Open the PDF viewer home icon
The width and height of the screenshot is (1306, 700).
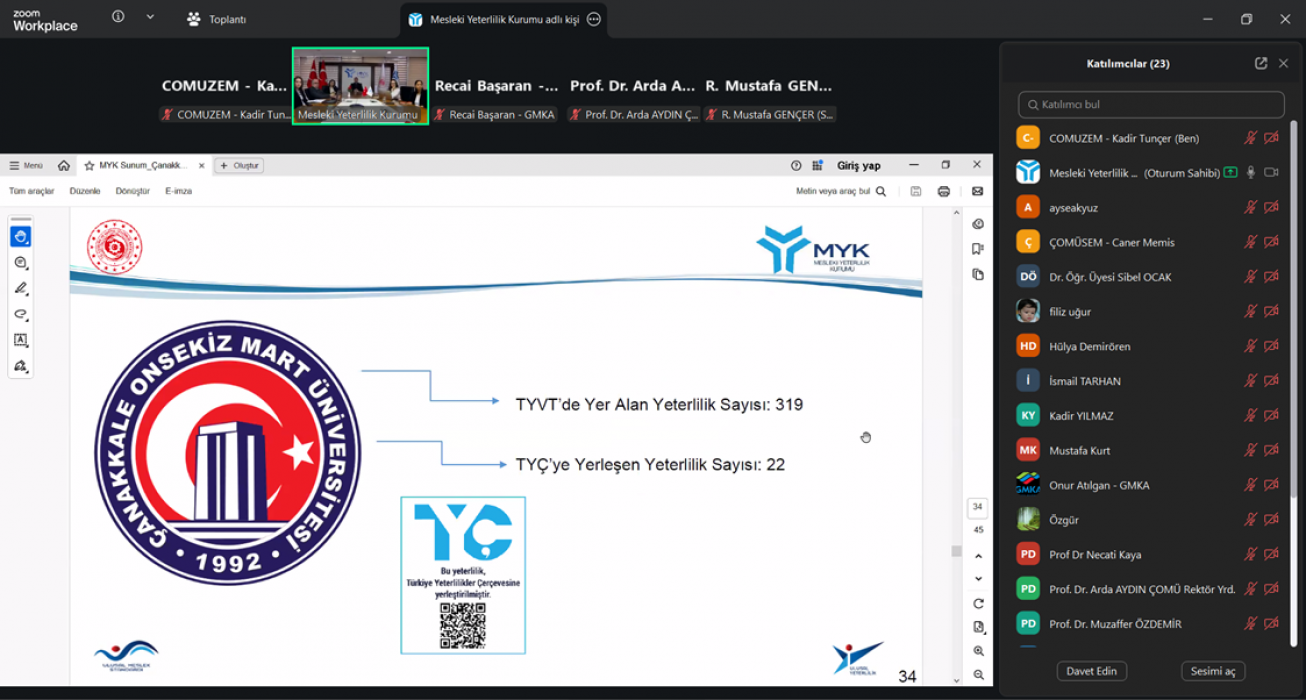pyautogui.click(x=64, y=166)
